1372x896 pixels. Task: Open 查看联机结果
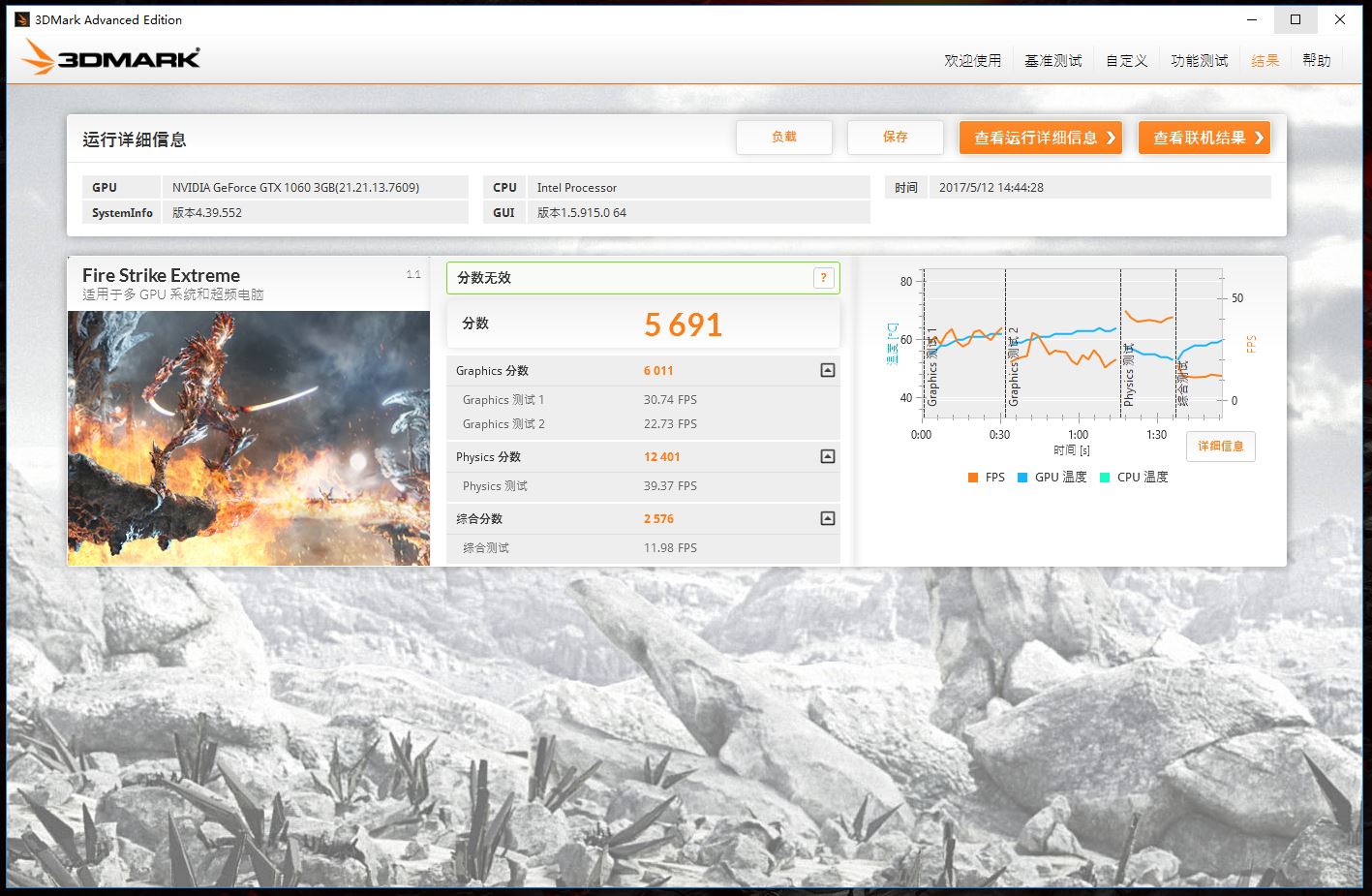[1204, 137]
